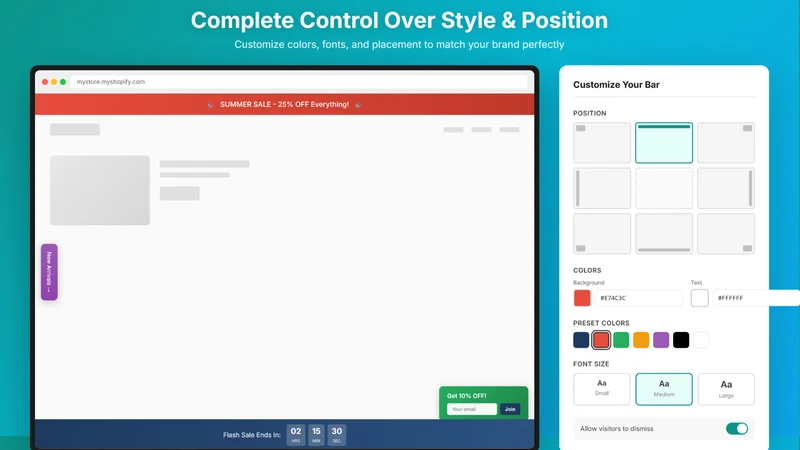The width and height of the screenshot is (800, 450).
Task: Pick the red preset color
Action: (601, 340)
